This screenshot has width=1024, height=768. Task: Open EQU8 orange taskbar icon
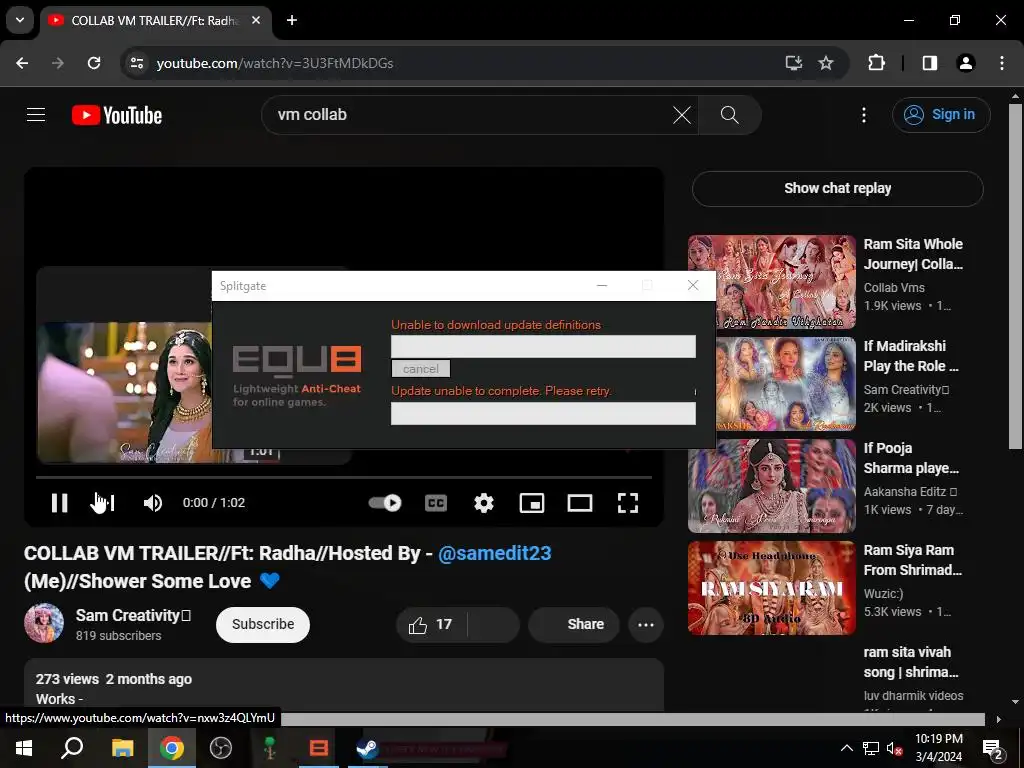click(x=319, y=748)
